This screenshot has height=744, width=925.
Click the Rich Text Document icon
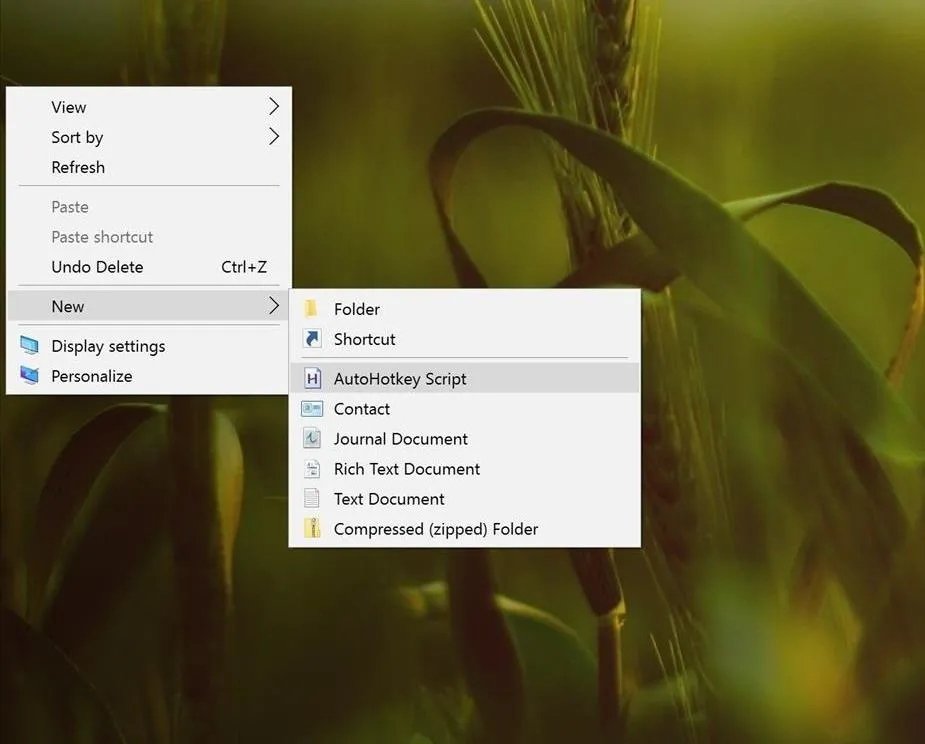pos(311,468)
